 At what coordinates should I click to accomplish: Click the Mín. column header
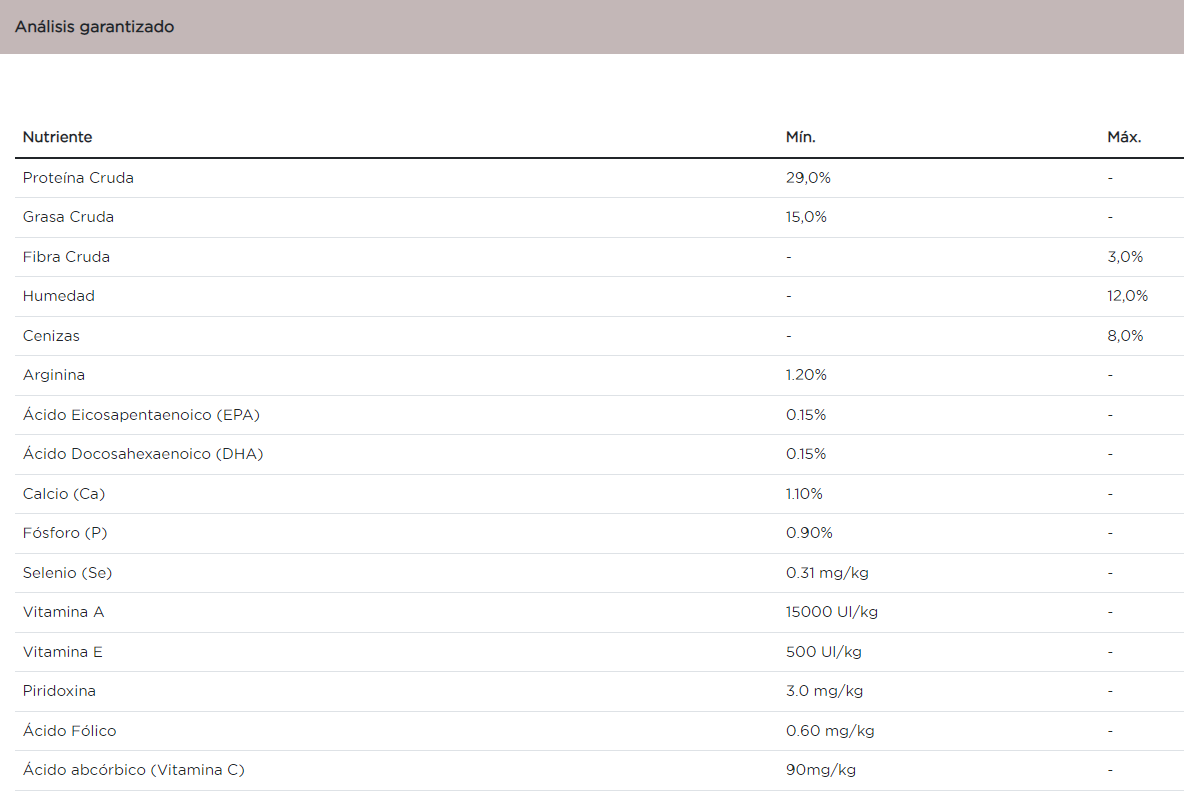pyautogui.click(x=800, y=137)
